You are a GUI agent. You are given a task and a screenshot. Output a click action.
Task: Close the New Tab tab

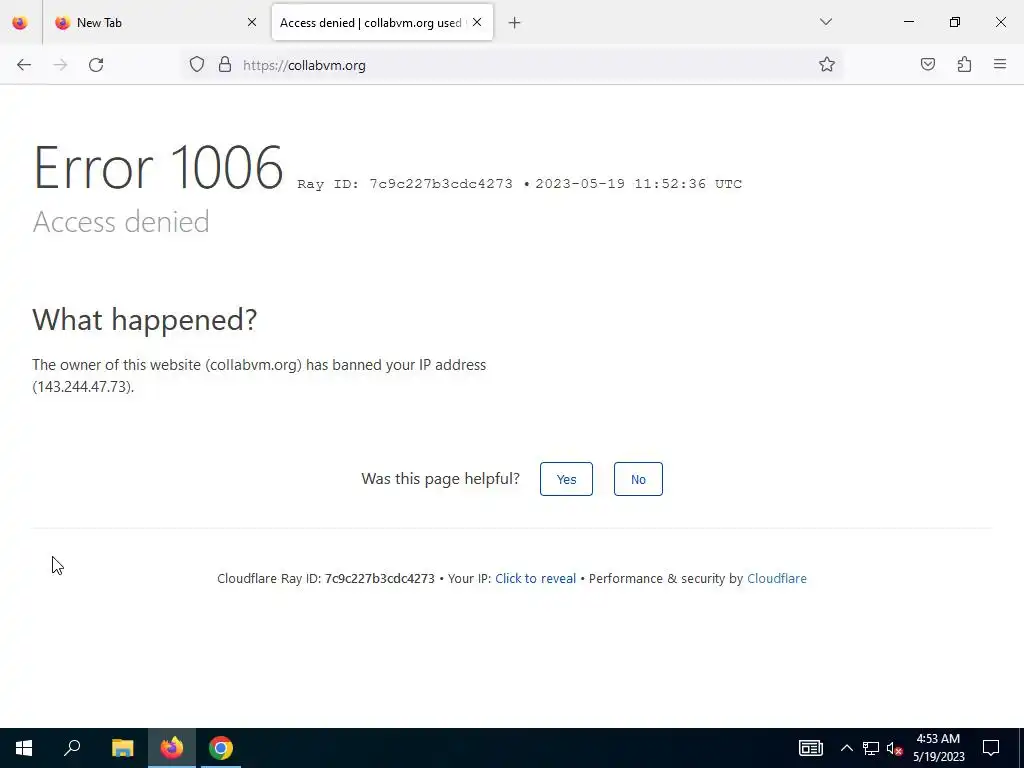(x=252, y=22)
